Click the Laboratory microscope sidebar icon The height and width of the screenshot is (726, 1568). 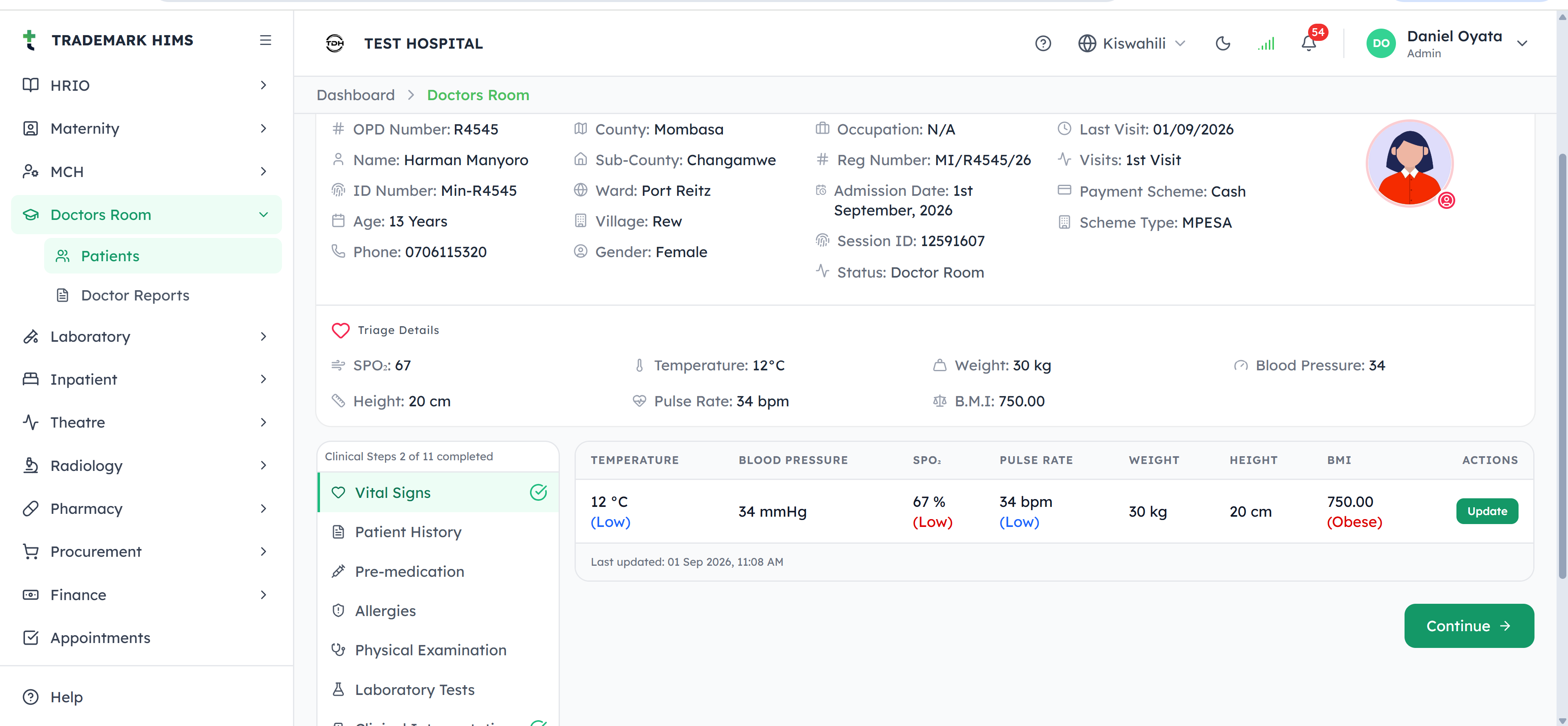click(x=30, y=336)
